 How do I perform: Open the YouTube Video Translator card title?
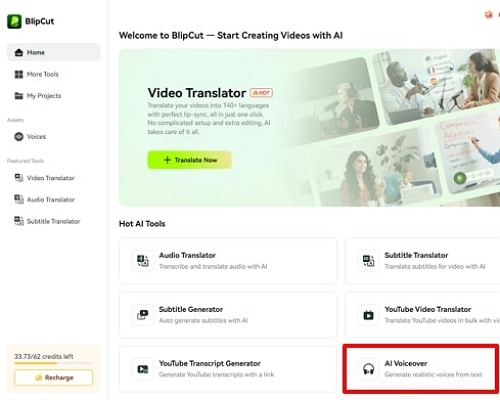point(428,309)
